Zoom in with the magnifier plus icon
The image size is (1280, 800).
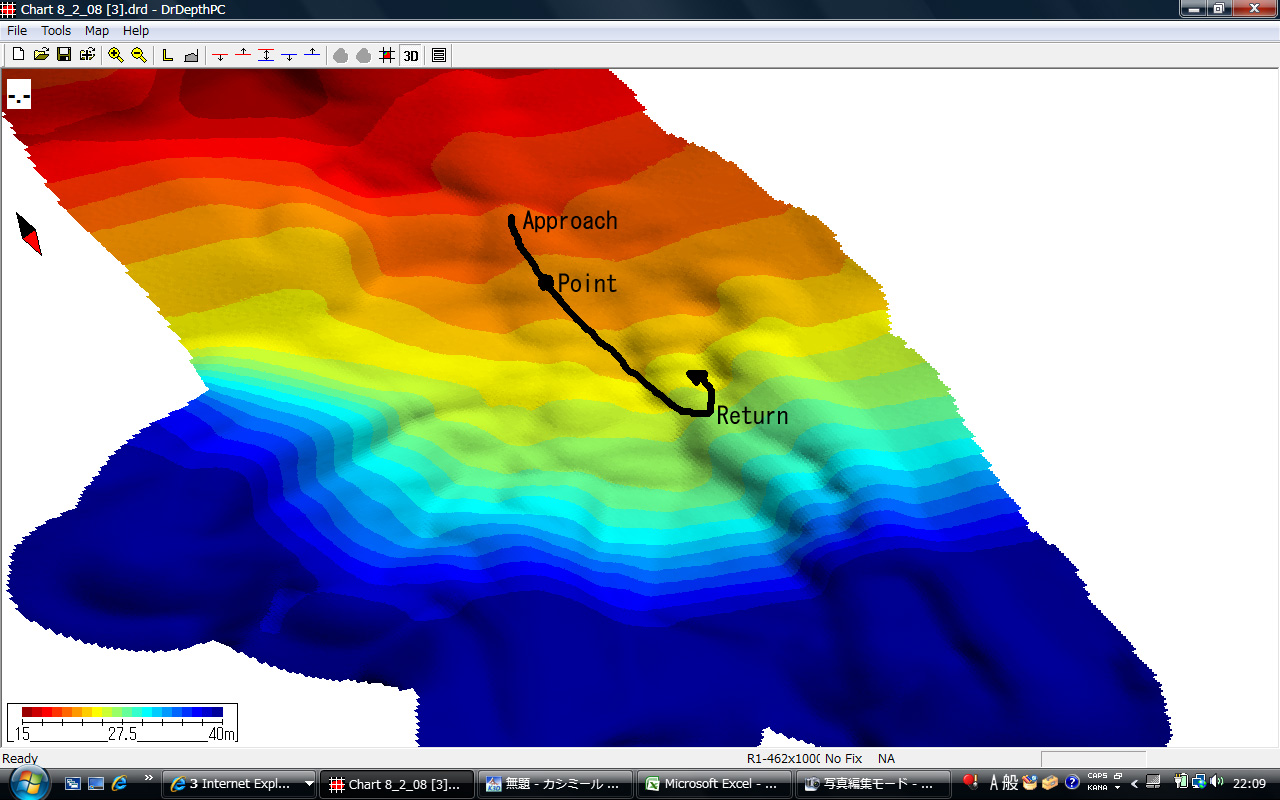click(x=116, y=55)
